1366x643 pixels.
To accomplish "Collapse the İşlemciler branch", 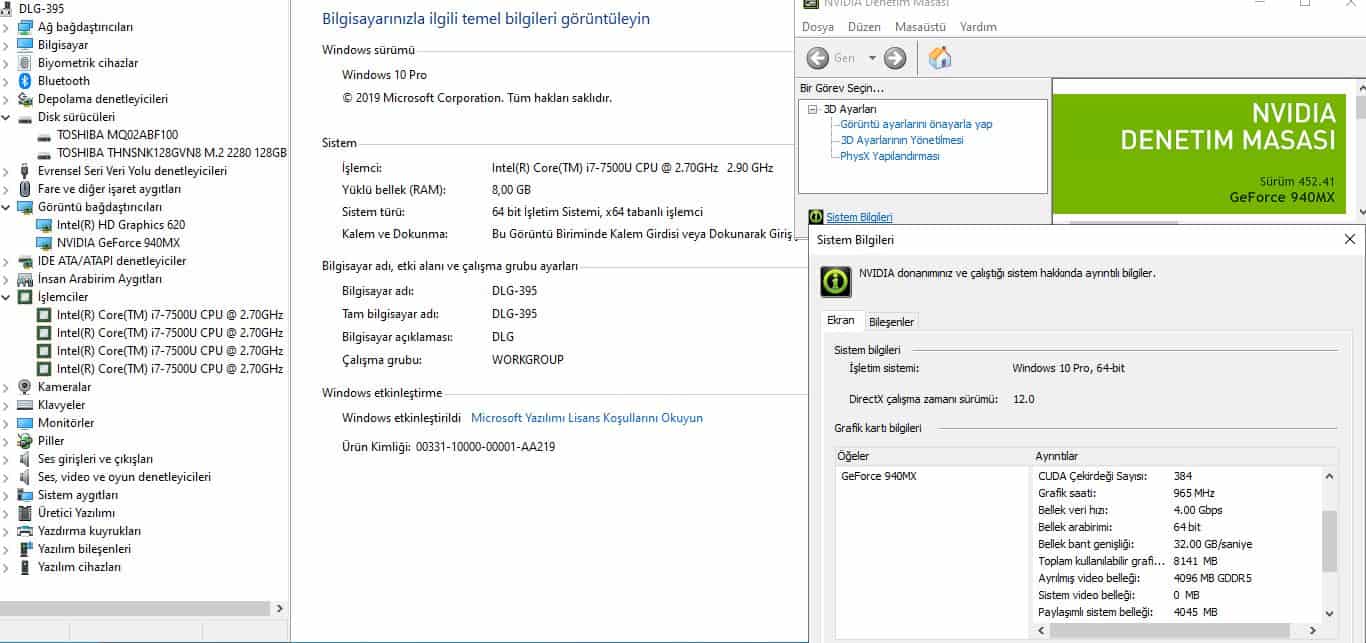I will [7, 297].
